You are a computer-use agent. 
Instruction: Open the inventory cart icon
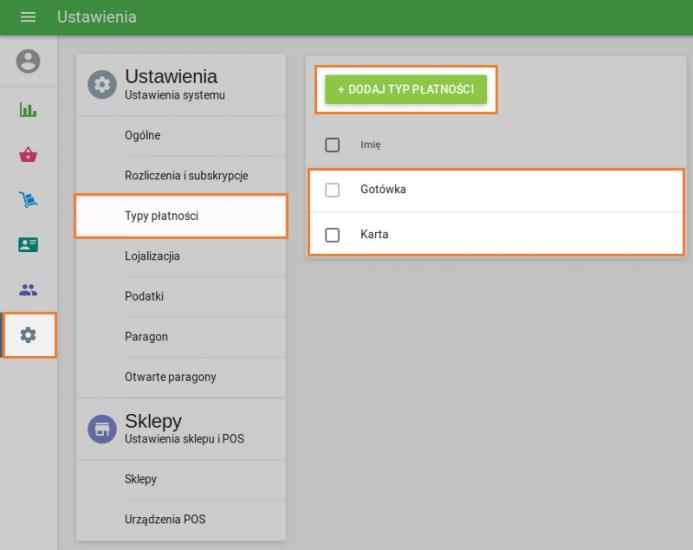(28, 197)
